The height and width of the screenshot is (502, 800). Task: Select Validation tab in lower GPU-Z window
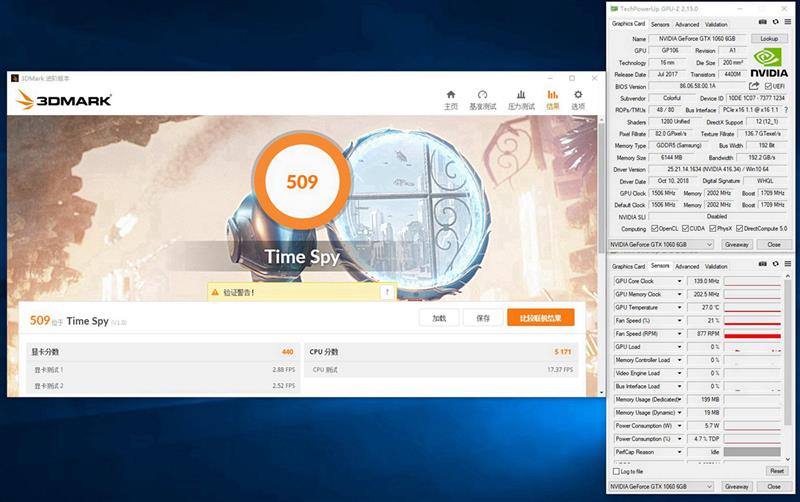coord(716,267)
